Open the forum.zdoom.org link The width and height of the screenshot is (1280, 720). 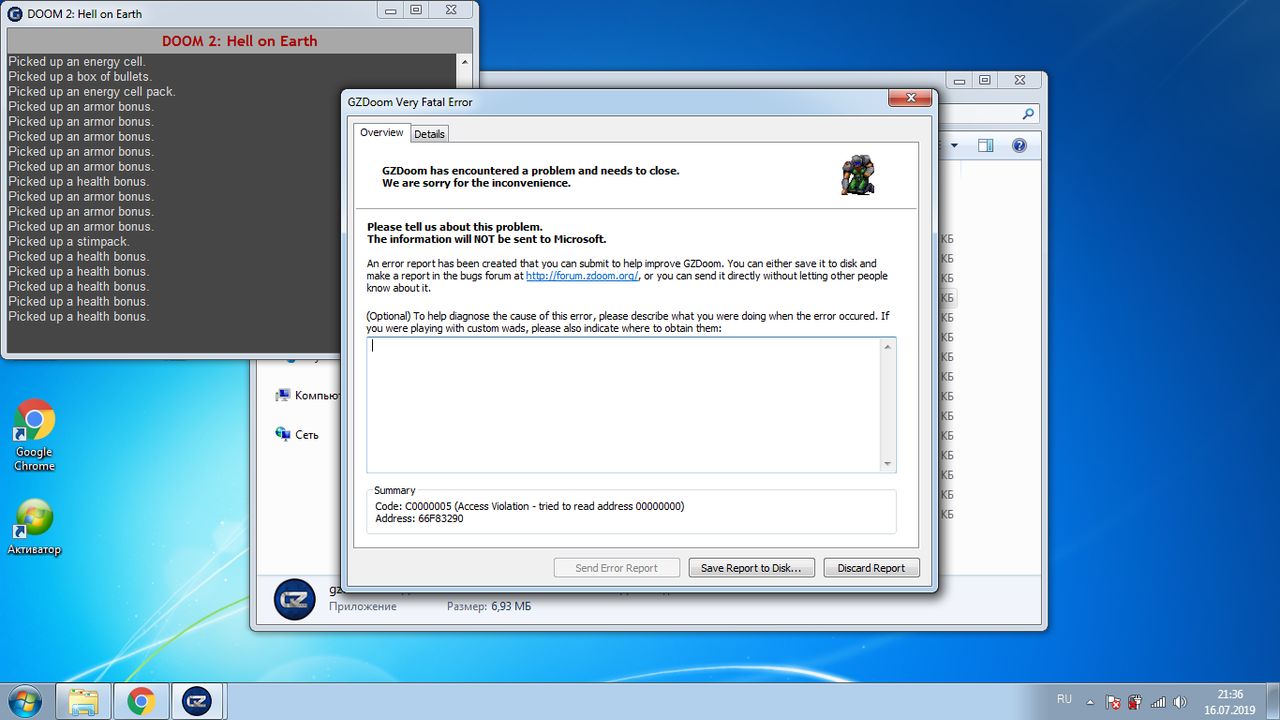582,276
